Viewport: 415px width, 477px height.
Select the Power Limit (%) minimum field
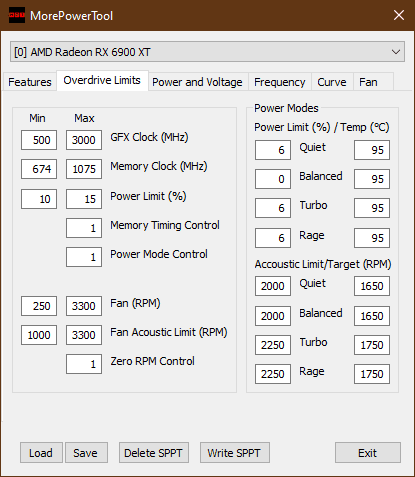pyautogui.click(x=39, y=199)
